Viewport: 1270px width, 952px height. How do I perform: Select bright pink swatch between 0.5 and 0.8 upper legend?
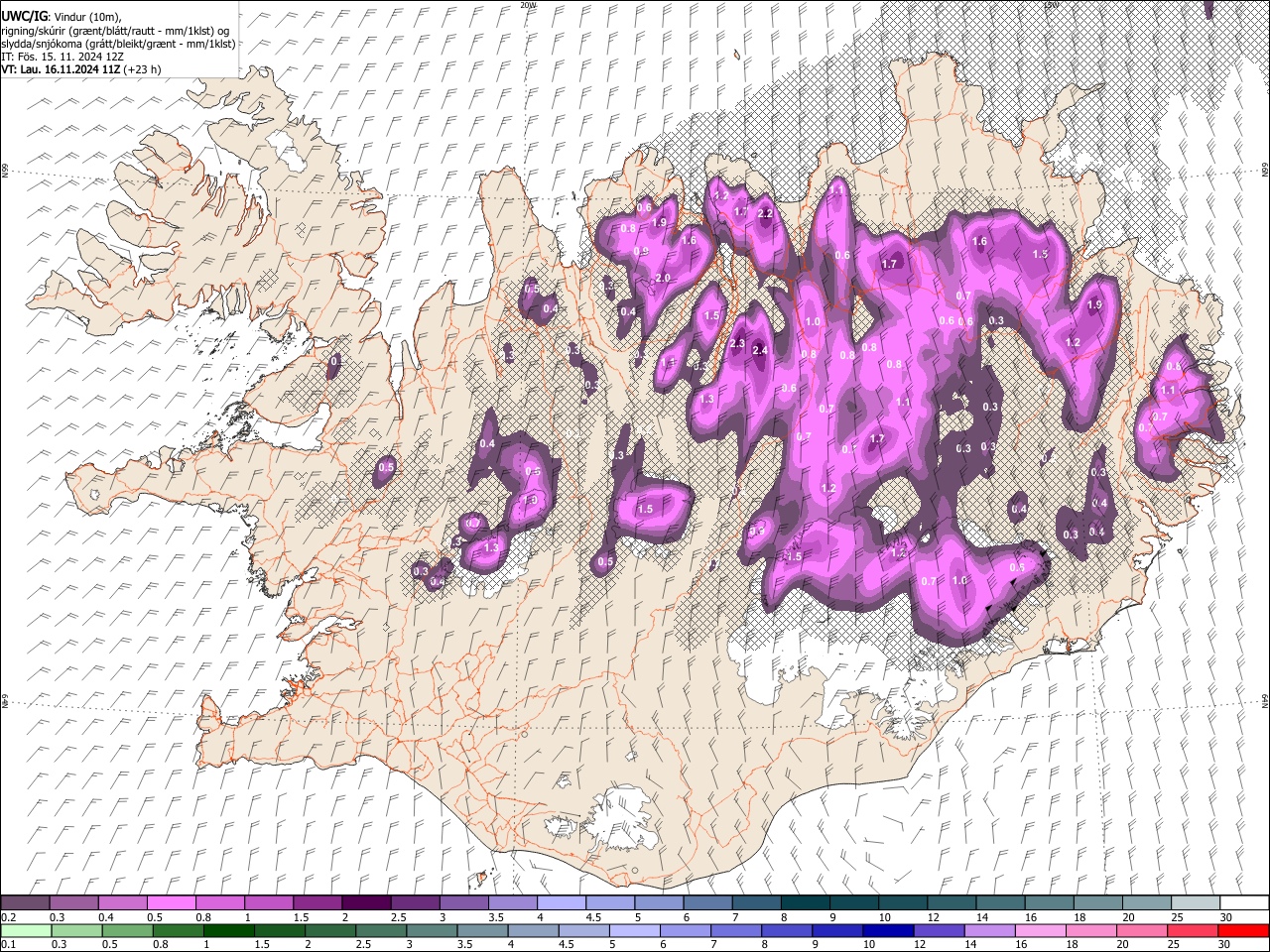point(171,902)
